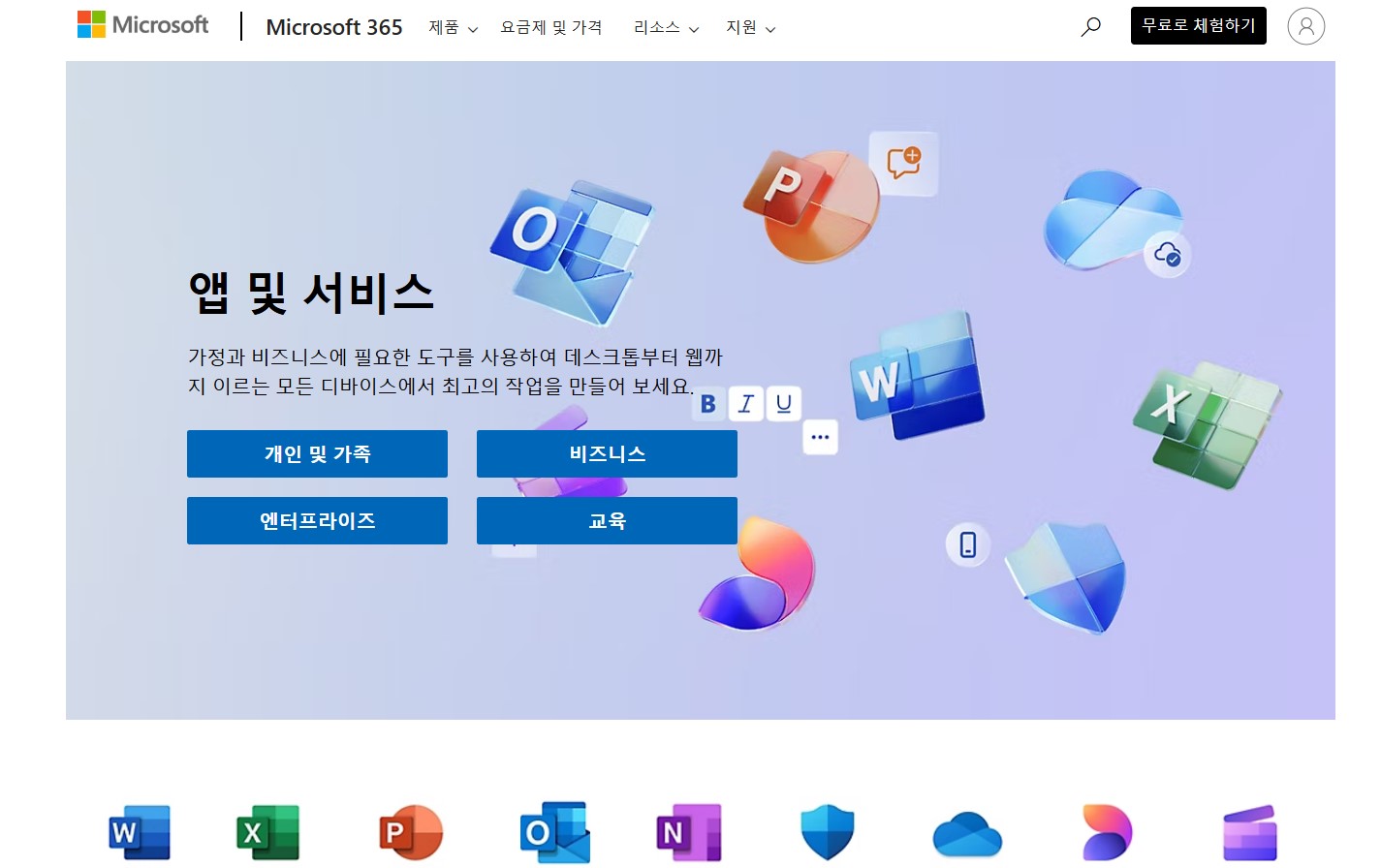This screenshot has height=868, width=1381.
Task: Click the OneNote icon in bottom row
Action: pyautogui.click(x=689, y=832)
